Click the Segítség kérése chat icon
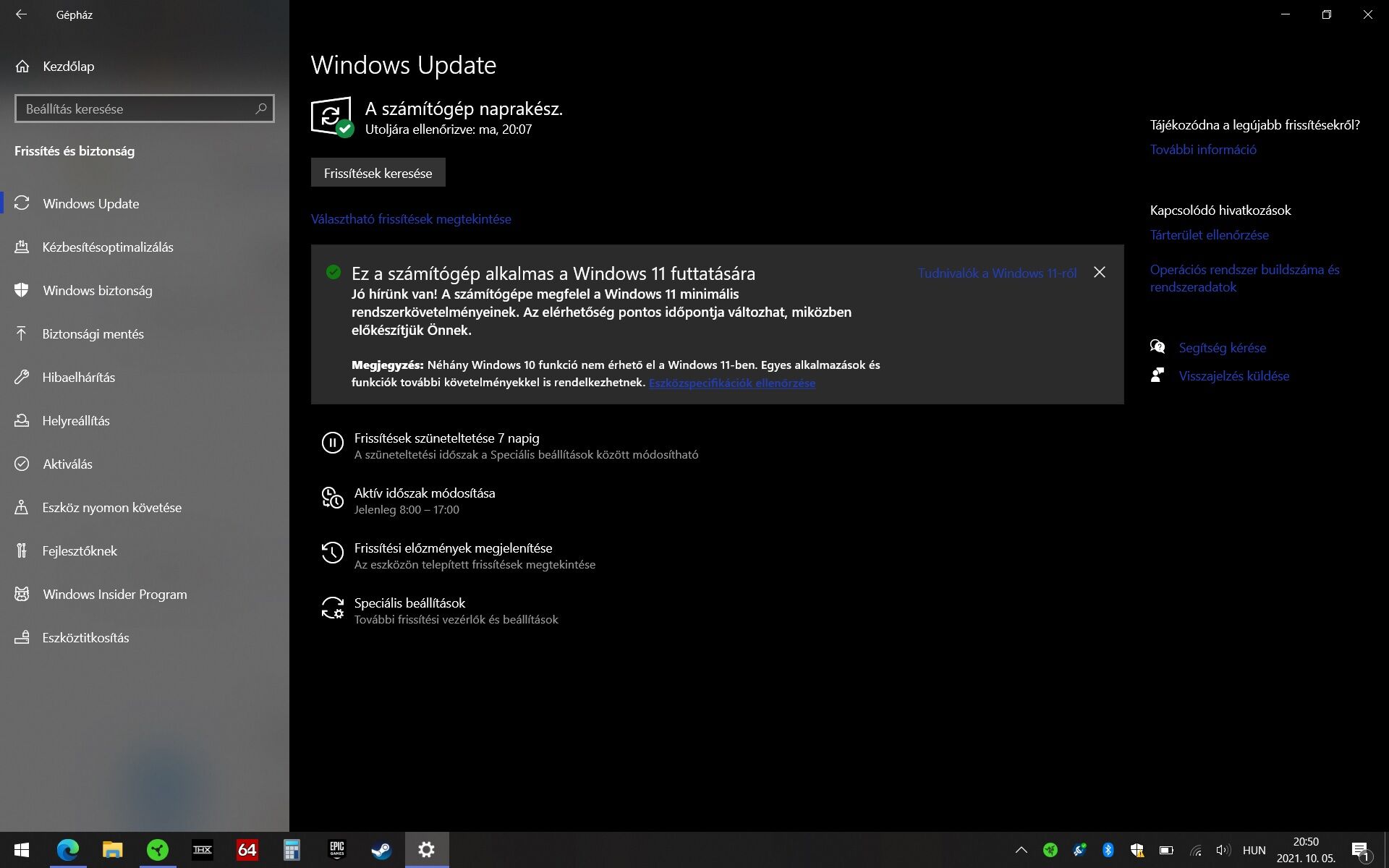This screenshot has height=868, width=1389. (1157, 347)
